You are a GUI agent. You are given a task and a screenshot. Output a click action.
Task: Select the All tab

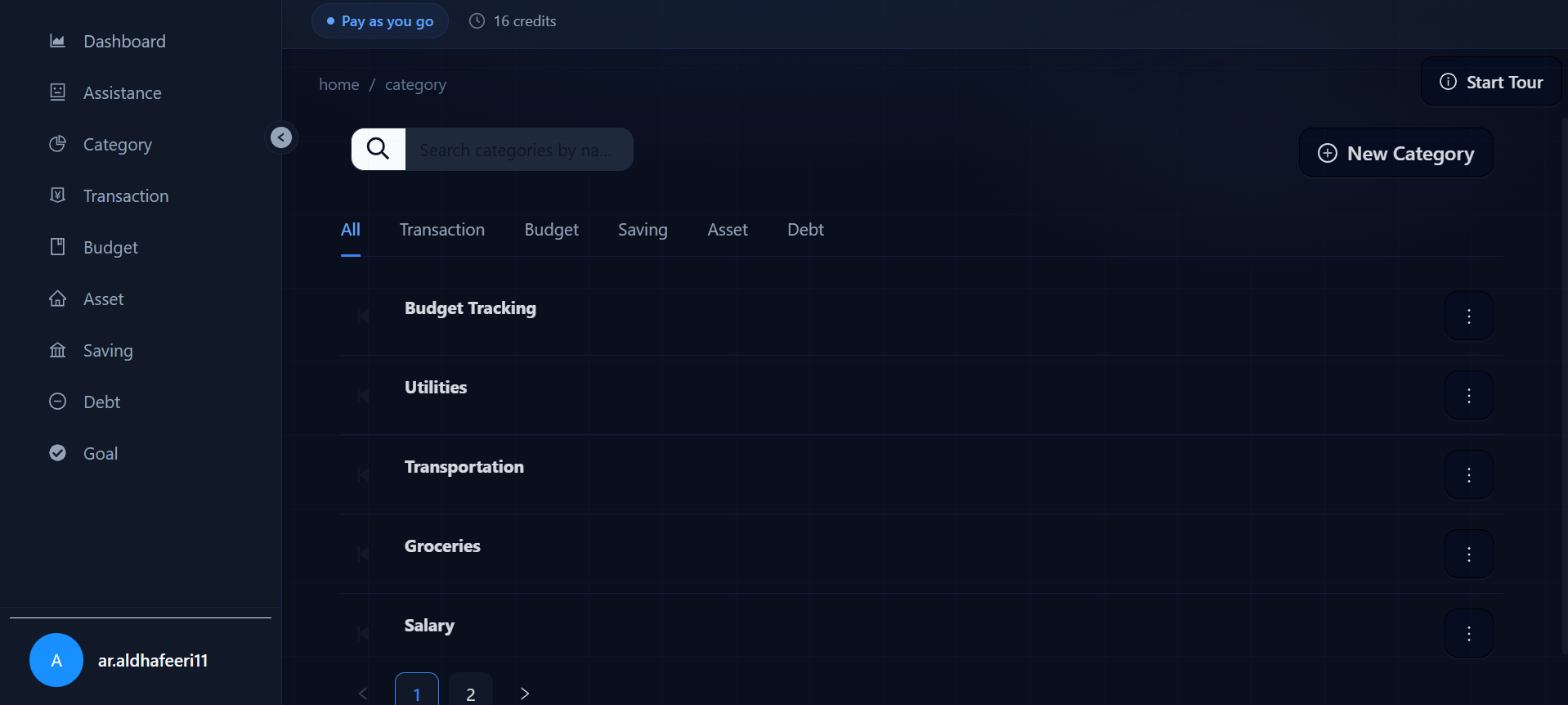(351, 230)
